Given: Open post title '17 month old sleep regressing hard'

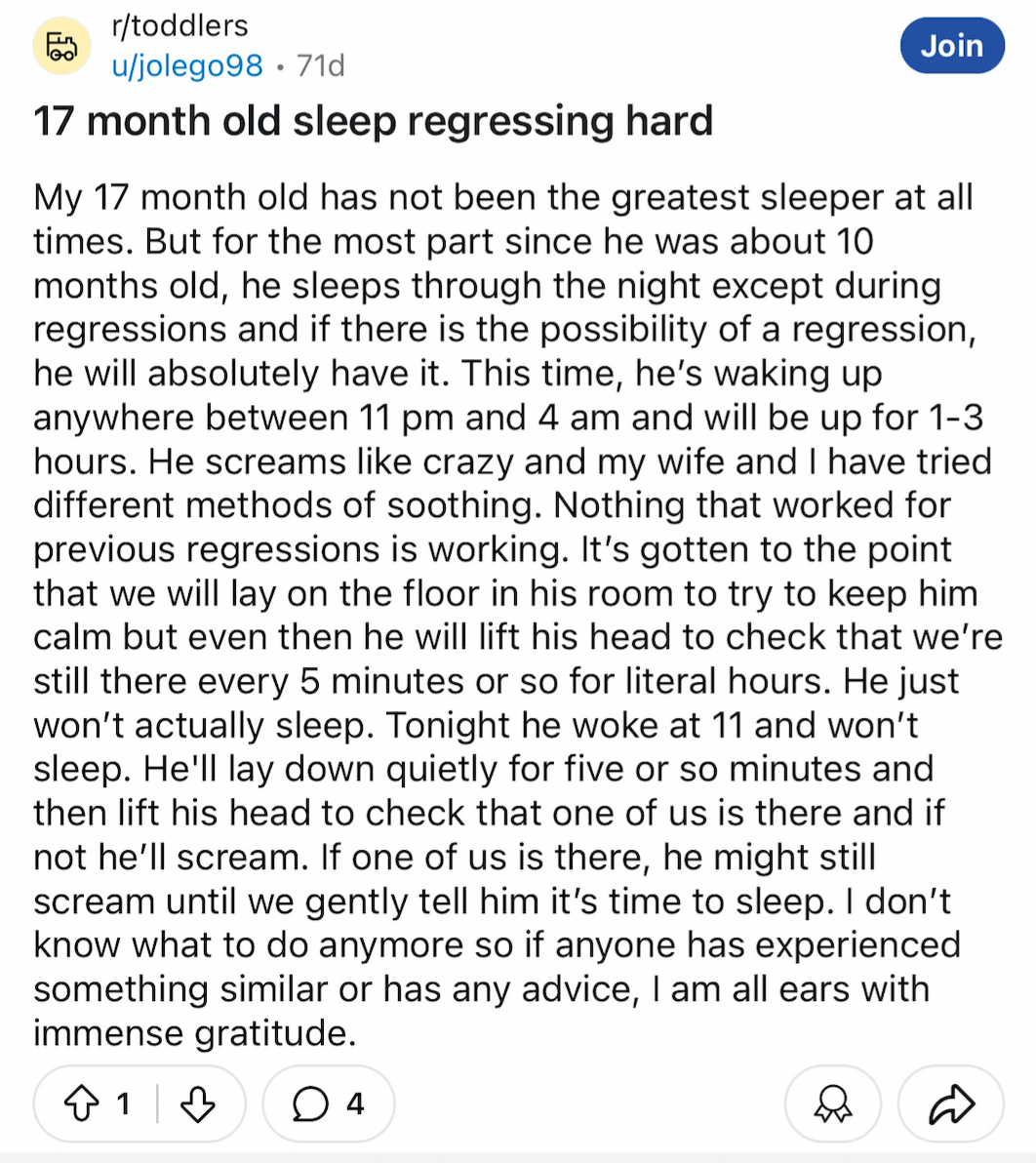Looking at the screenshot, I should click(373, 121).
